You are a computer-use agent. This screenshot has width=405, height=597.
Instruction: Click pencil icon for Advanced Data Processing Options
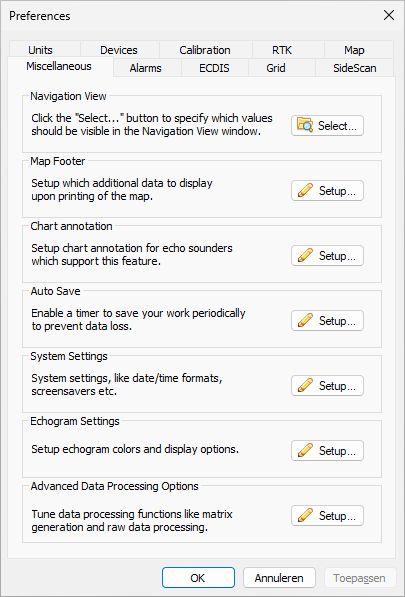pyautogui.click(x=305, y=516)
